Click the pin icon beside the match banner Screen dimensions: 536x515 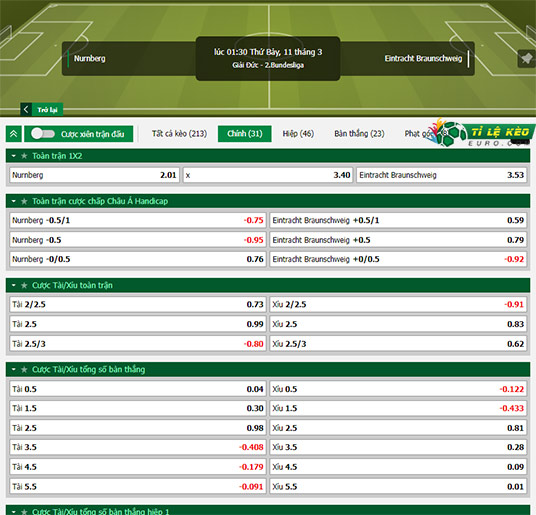(x=526, y=58)
